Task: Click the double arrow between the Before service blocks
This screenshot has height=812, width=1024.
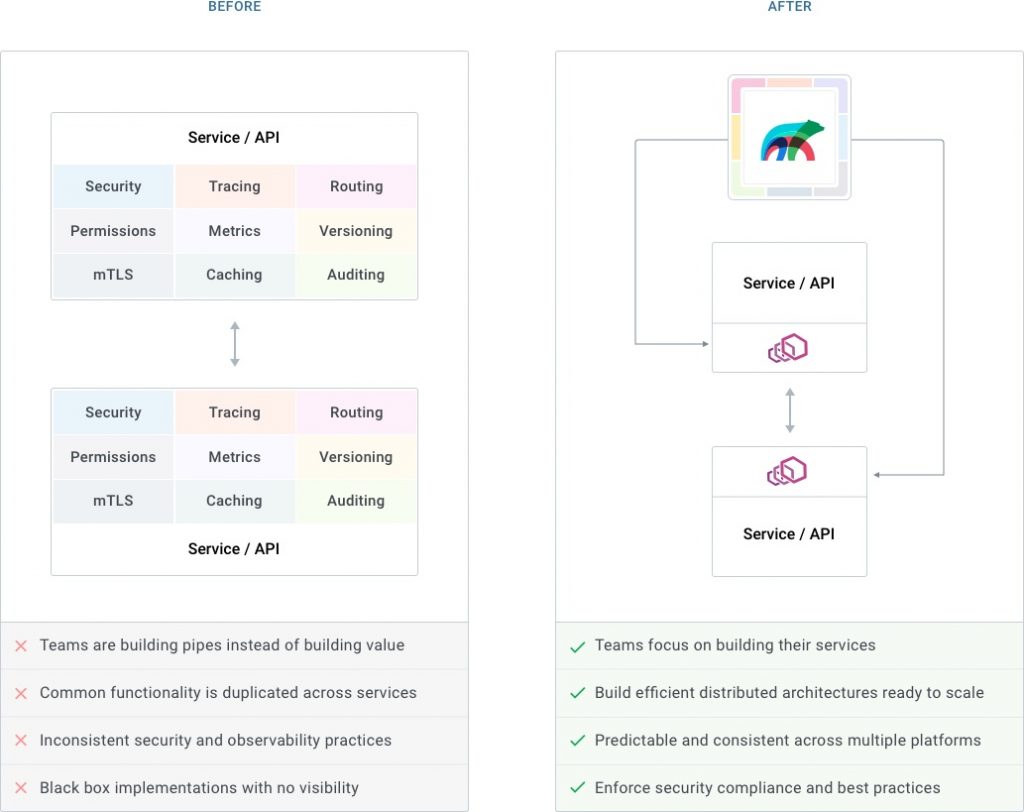Action: [234, 343]
